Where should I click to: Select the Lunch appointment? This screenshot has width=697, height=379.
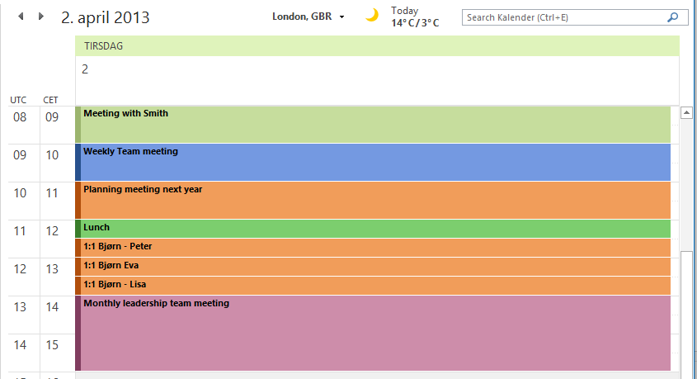tap(373, 229)
